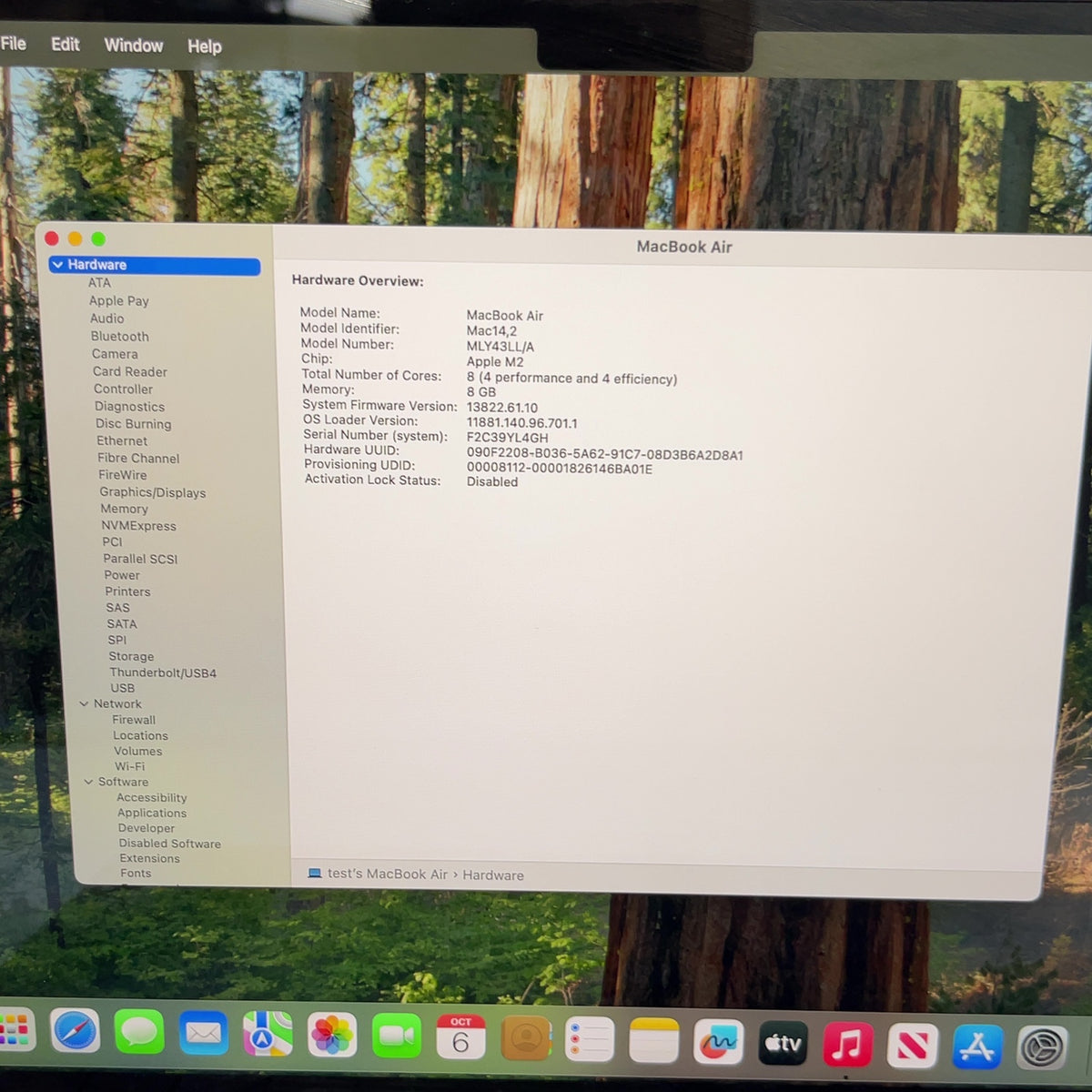Open the Help menu
1092x1092 pixels.
coord(204,46)
